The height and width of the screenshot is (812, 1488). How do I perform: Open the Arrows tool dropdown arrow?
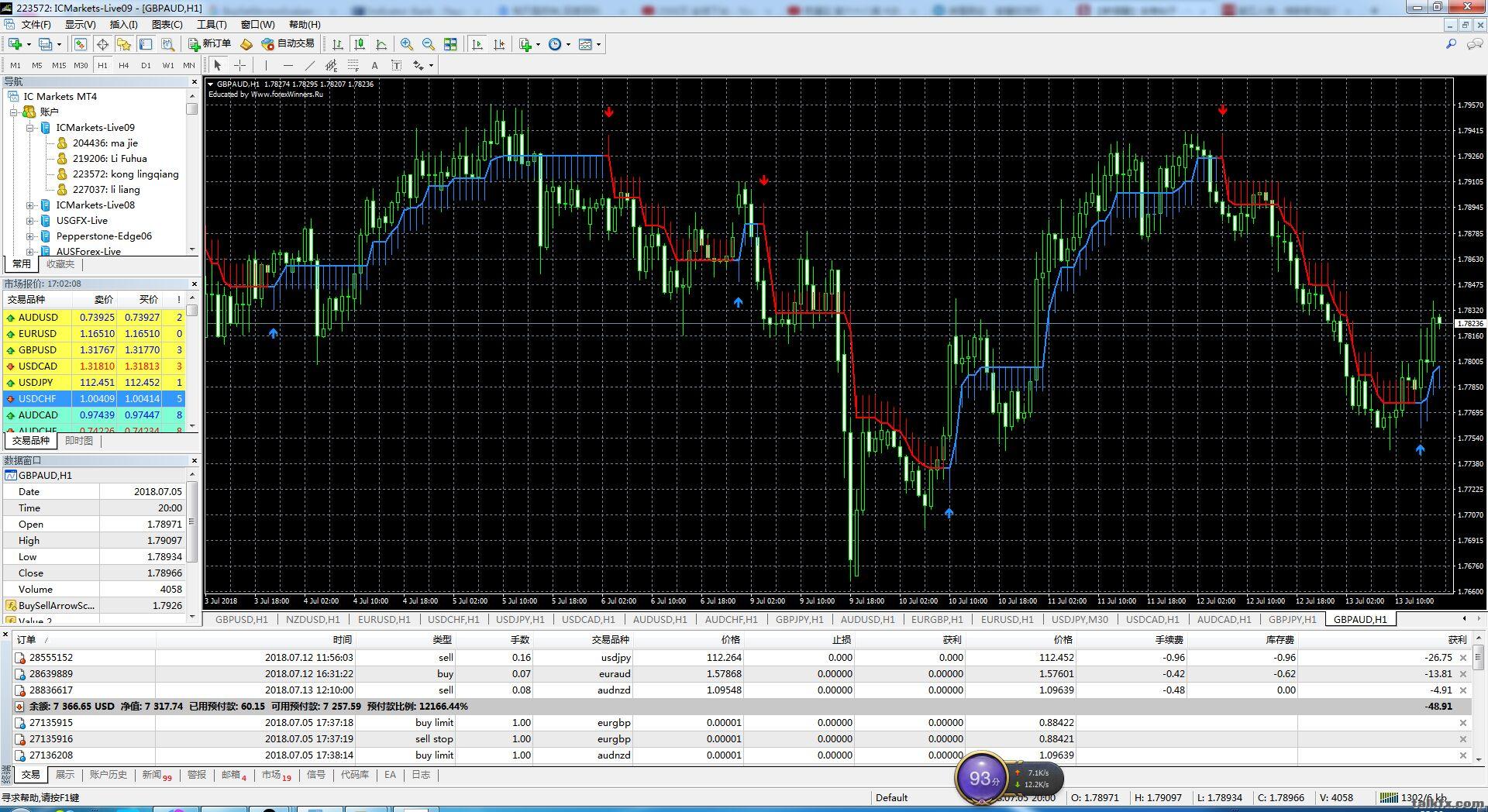(x=431, y=65)
